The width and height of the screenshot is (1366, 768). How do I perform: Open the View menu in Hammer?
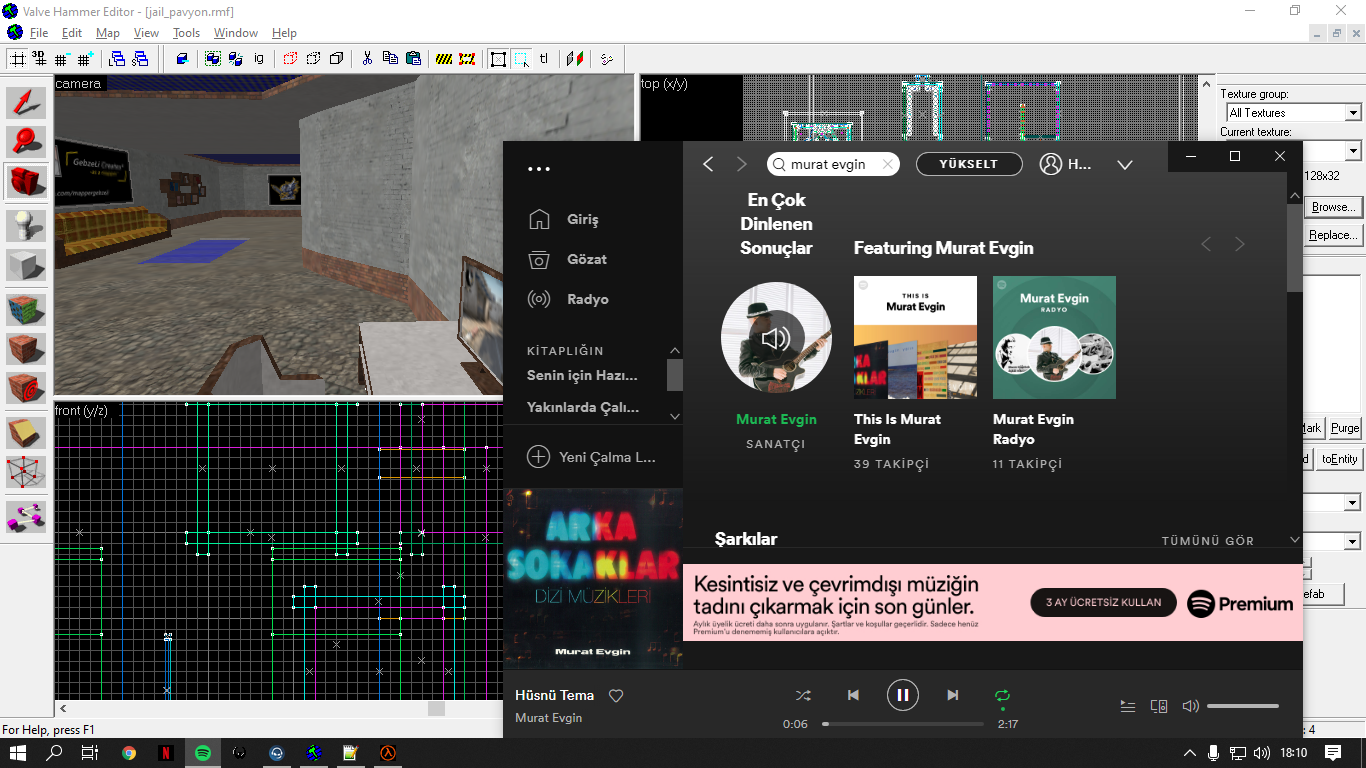pyautogui.click(x=146, y=33)
